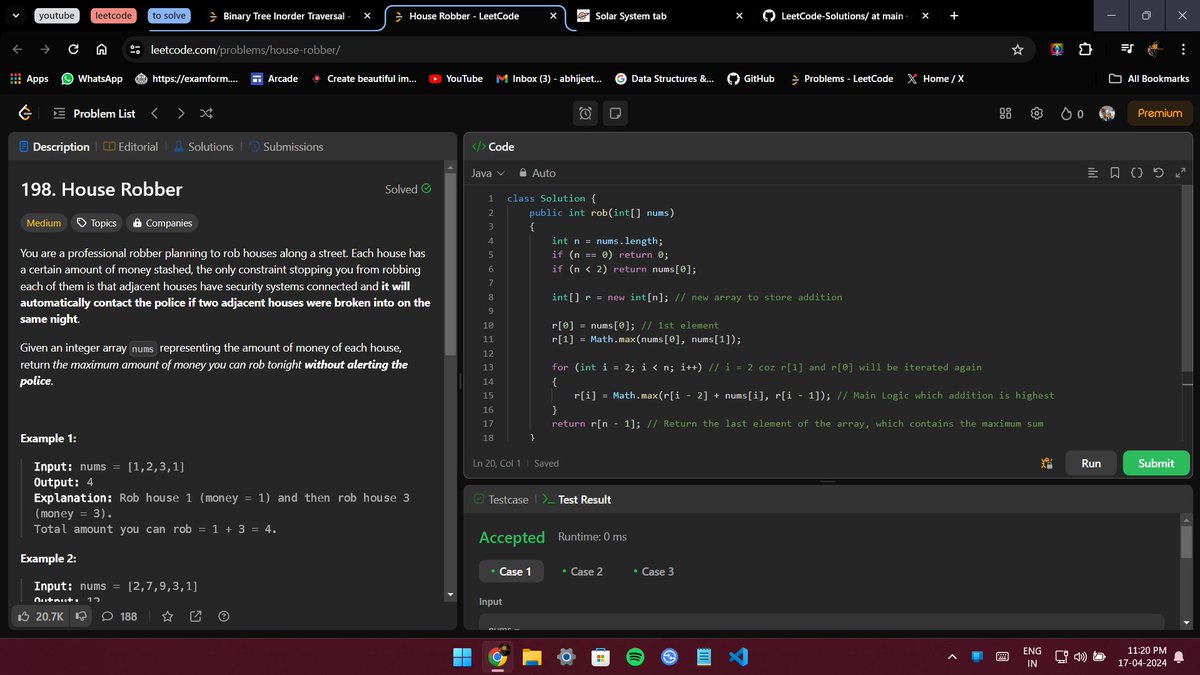
Task: Open the Chrome extensions puzzle icon
Action: (x=1086, y=50)
